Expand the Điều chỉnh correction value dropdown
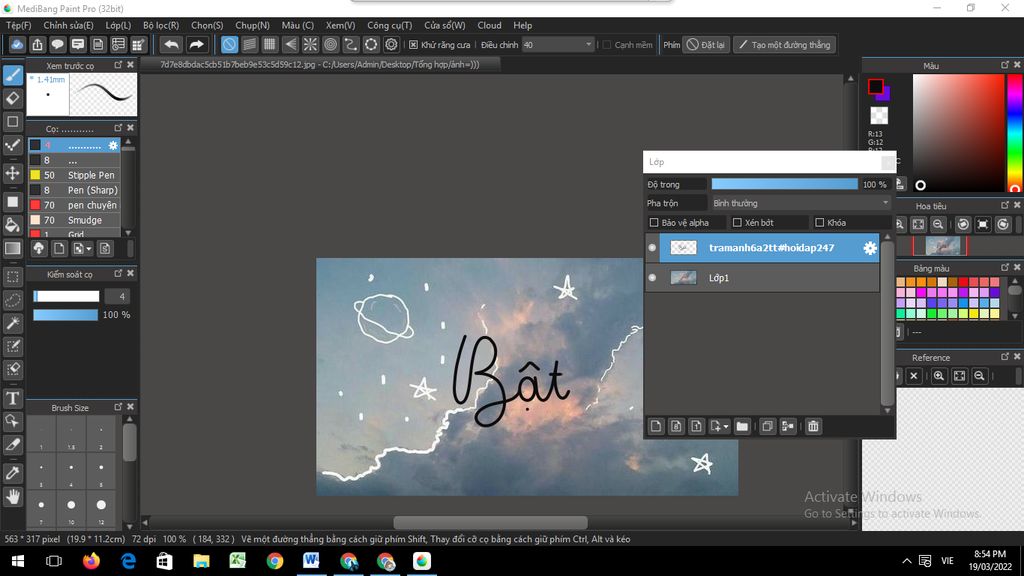This screenshot has height=576, width=1024. point(588,45)
